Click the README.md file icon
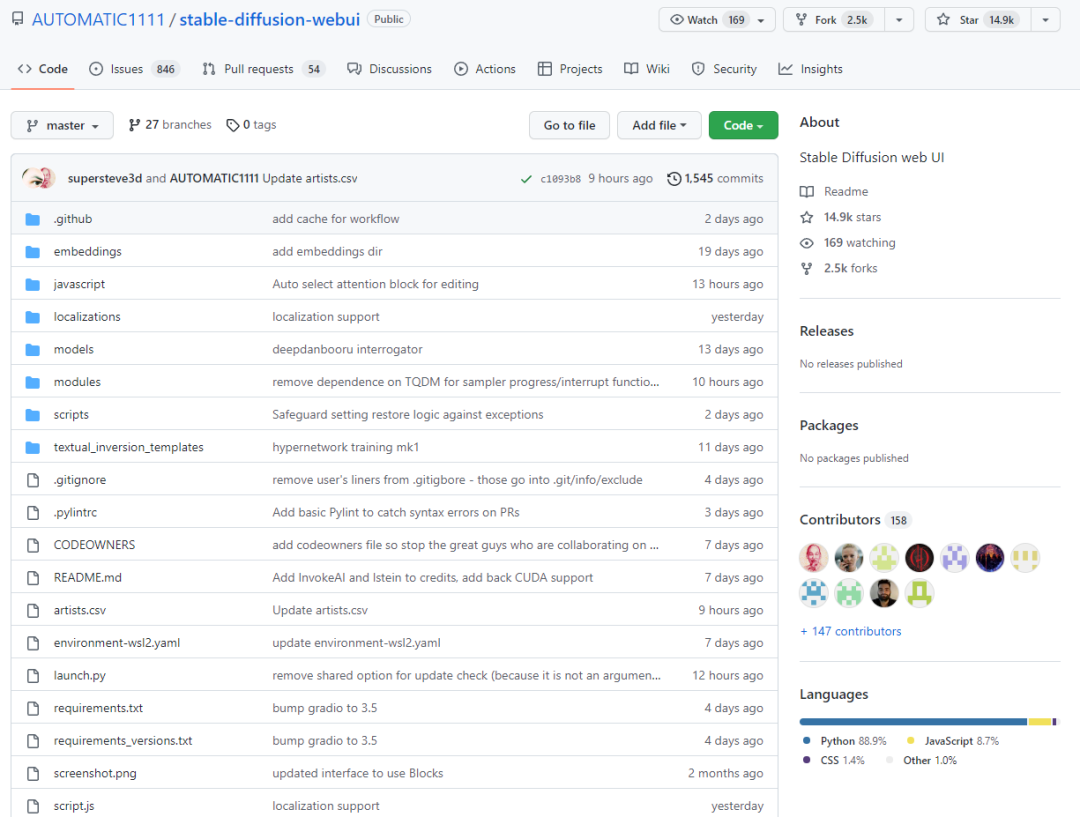Screen dimensions: 1080x817 pyautogui.click(x=32, y=578)
